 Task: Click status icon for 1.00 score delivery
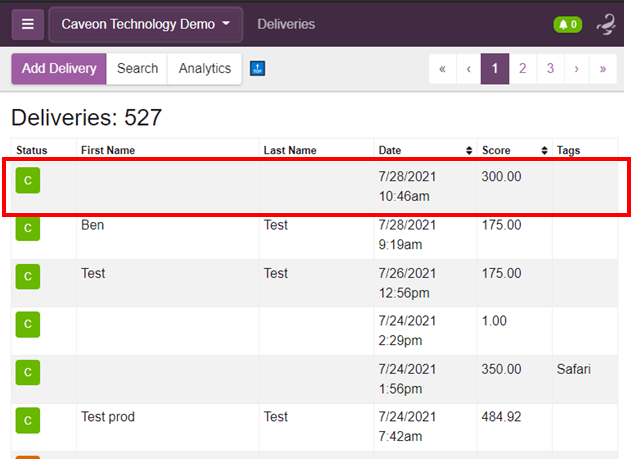coord(28,324)
